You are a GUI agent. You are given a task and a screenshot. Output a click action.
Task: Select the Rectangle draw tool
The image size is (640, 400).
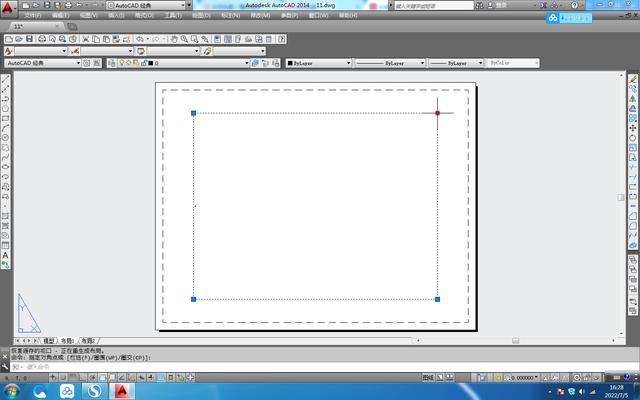tap(6, 118)
